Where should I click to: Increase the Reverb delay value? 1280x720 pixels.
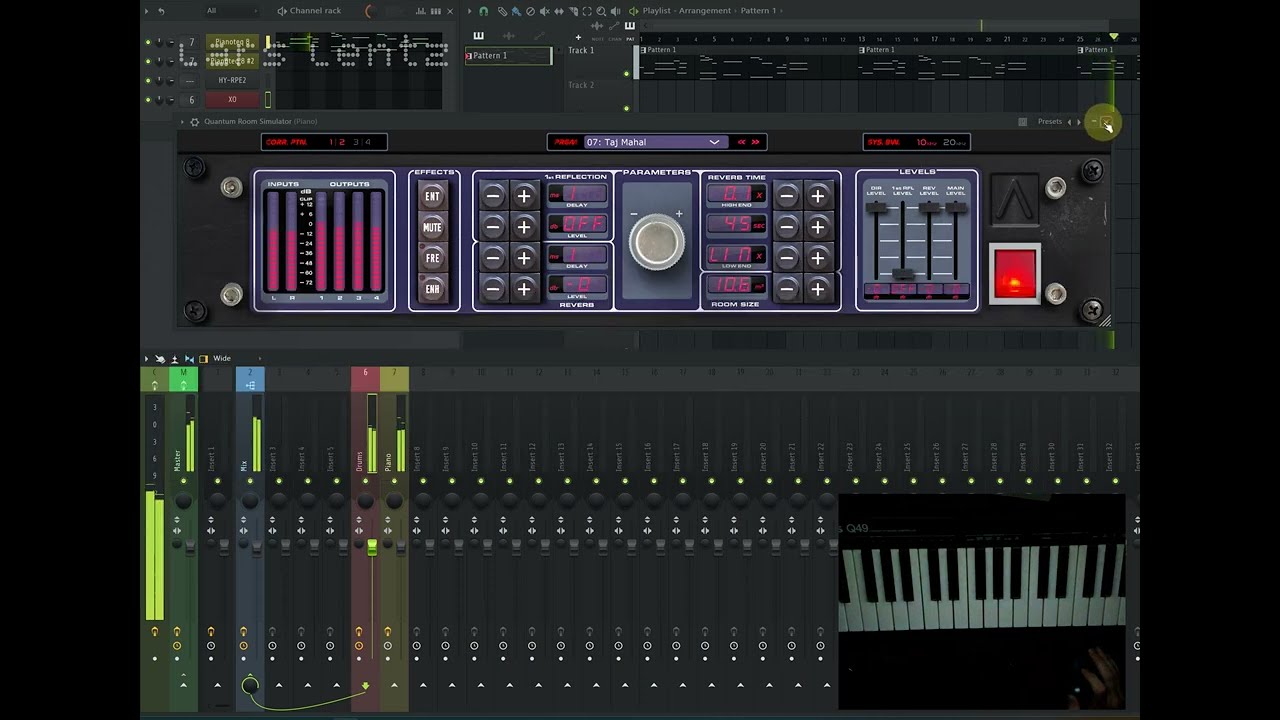[x=524, y=258]
